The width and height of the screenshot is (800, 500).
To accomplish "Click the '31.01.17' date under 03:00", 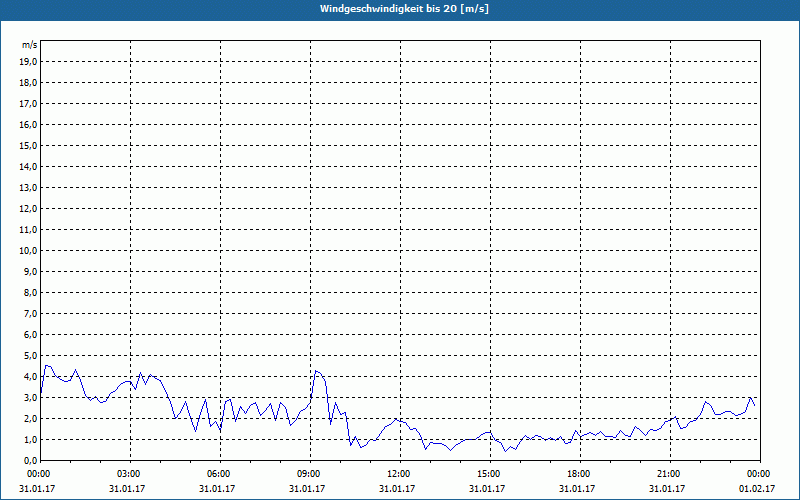I will click(127, 488).
